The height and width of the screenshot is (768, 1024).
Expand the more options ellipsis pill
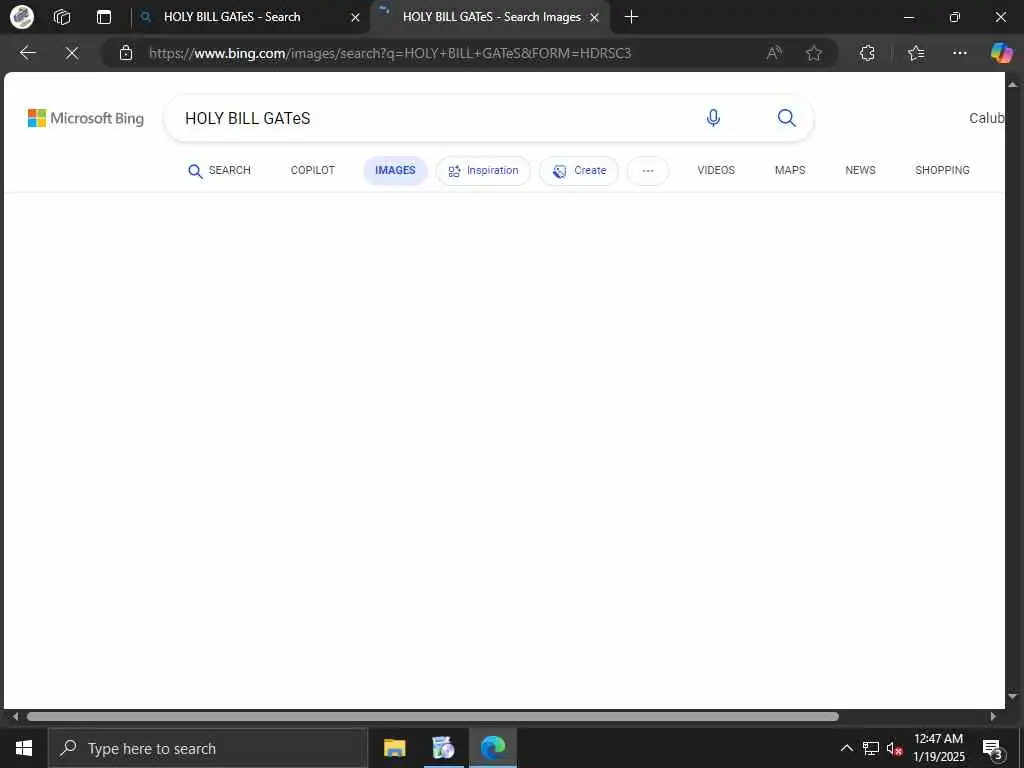pyautogui.click(x=647, y=170)
